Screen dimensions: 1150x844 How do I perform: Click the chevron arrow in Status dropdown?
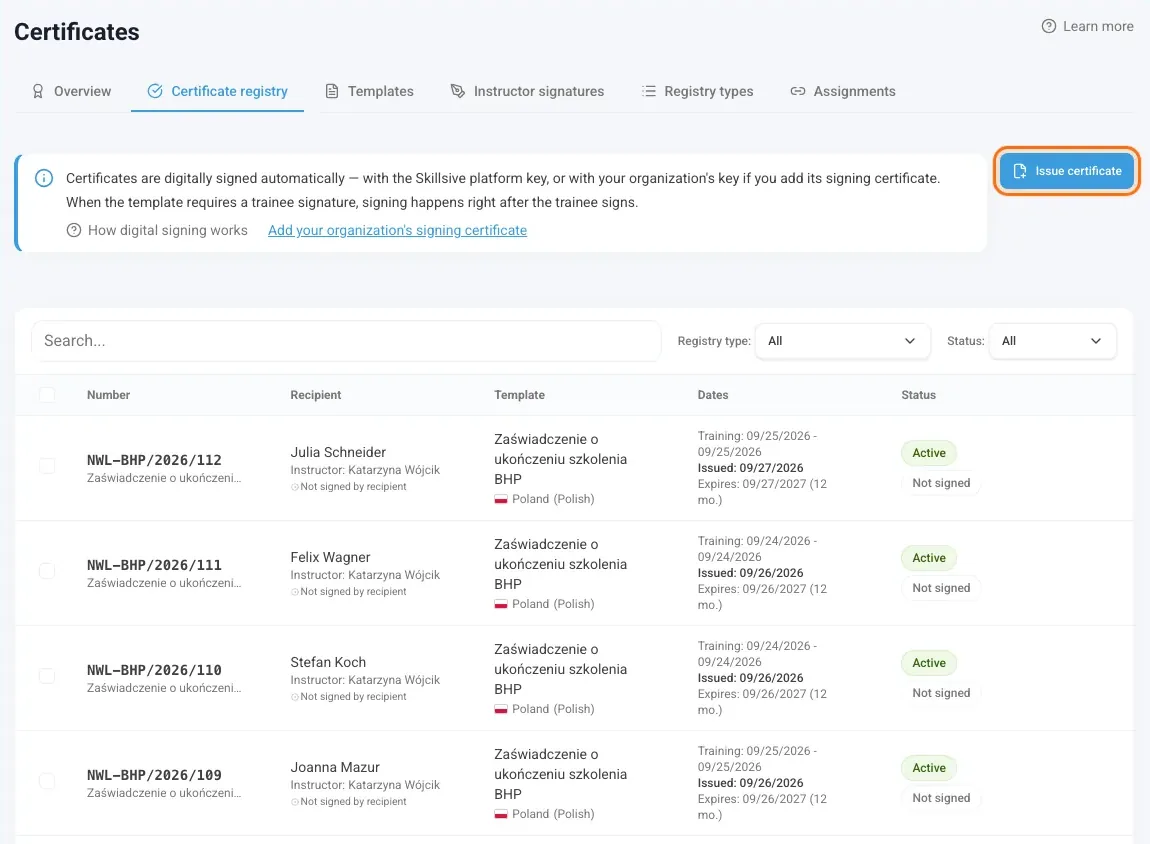[x=1096, y=341]
